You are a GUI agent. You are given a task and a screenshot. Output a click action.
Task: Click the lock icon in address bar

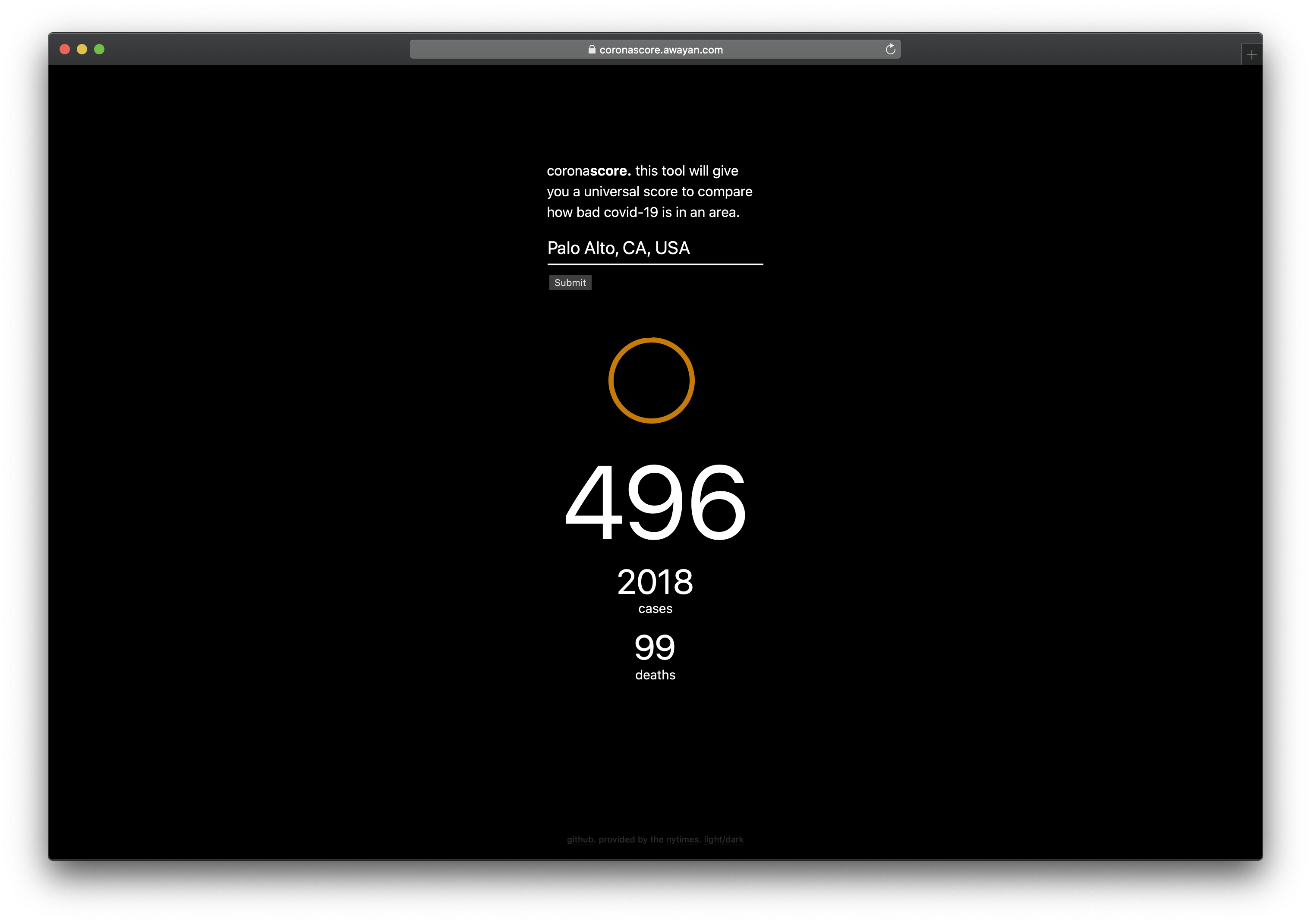click(x=592, y=50)
